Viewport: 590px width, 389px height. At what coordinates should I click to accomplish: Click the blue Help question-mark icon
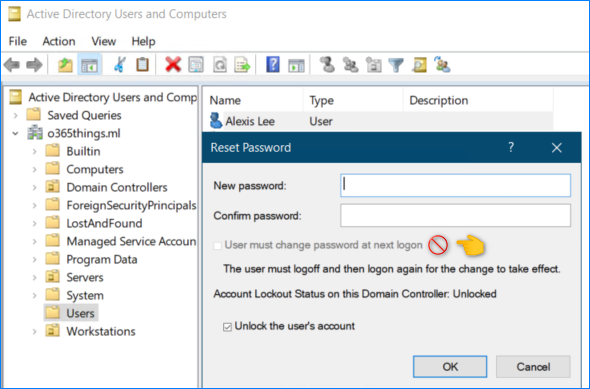[273, 64]
